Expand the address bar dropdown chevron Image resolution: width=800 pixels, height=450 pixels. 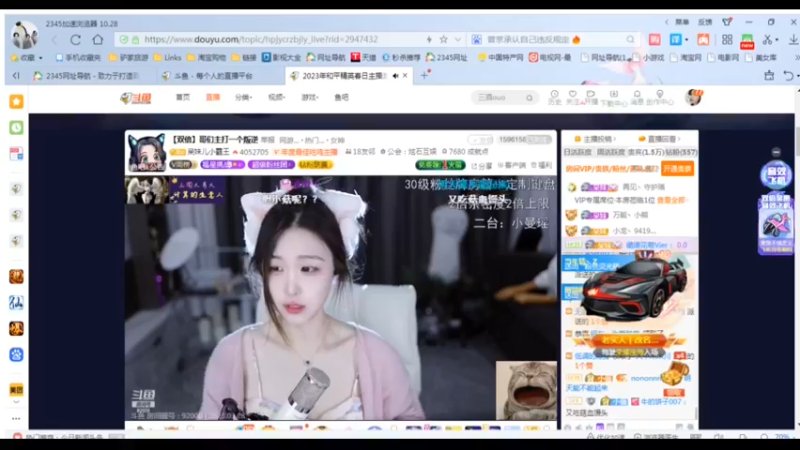coord(458,39)
